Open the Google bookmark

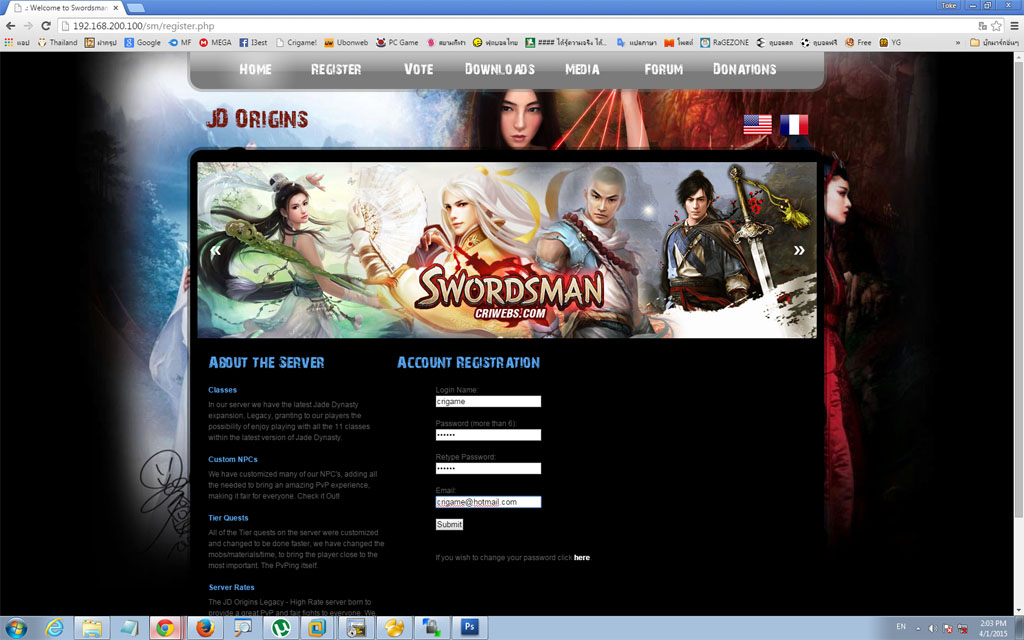pyautogui.click(x=142, y=42)
